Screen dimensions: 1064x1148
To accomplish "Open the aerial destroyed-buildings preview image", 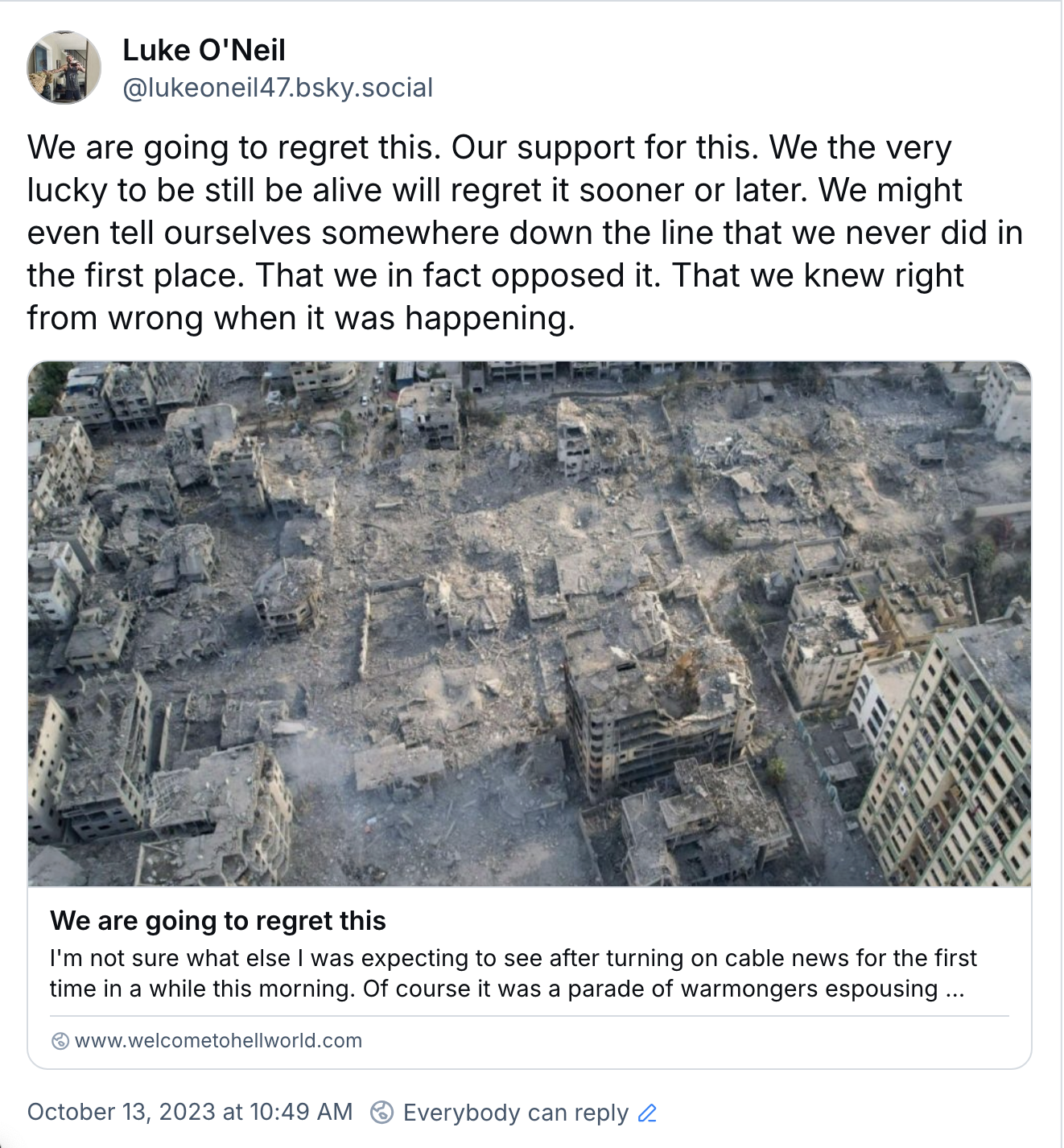I will pyautogui.click(x=529, y=623).
